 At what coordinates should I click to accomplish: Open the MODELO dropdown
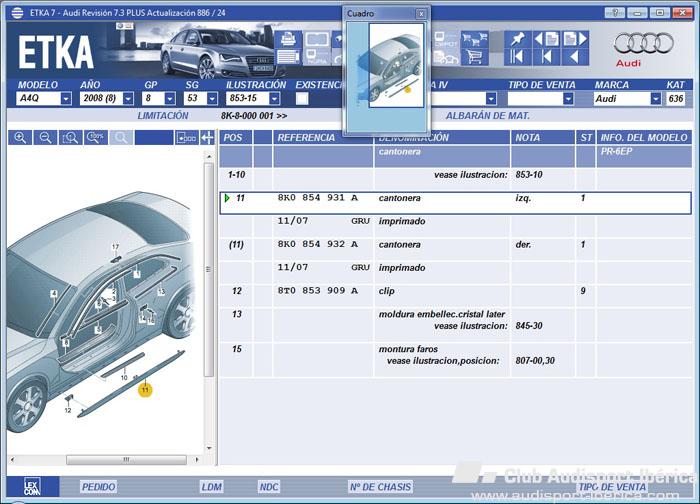click(x=66, y=98)
